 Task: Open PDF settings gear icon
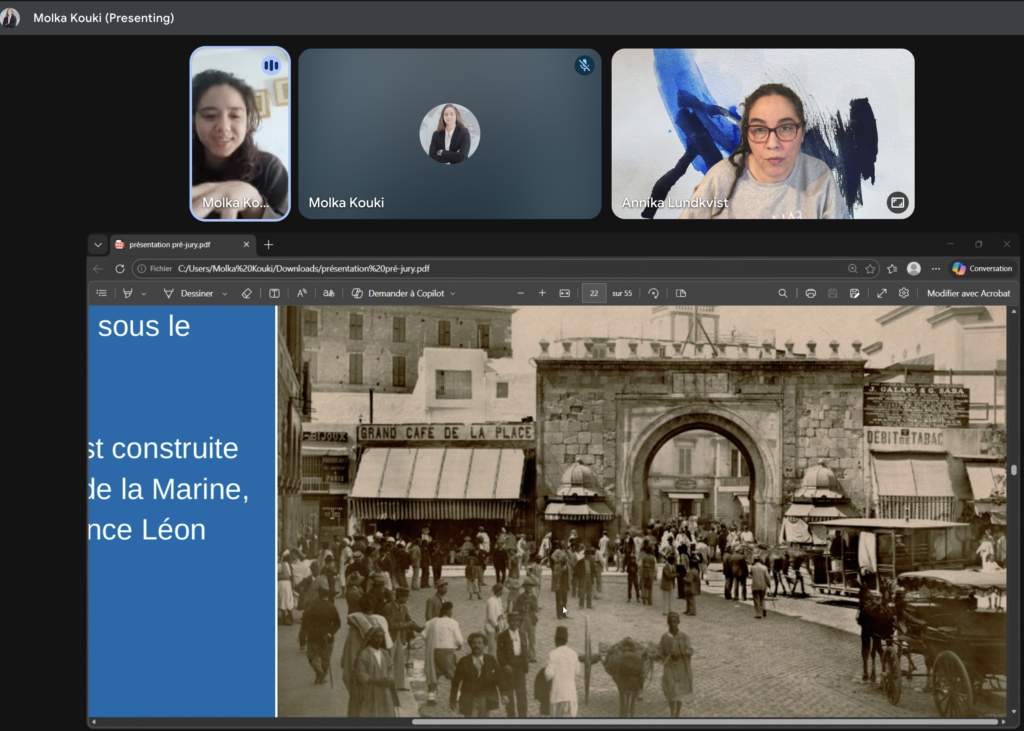(904, 293)
